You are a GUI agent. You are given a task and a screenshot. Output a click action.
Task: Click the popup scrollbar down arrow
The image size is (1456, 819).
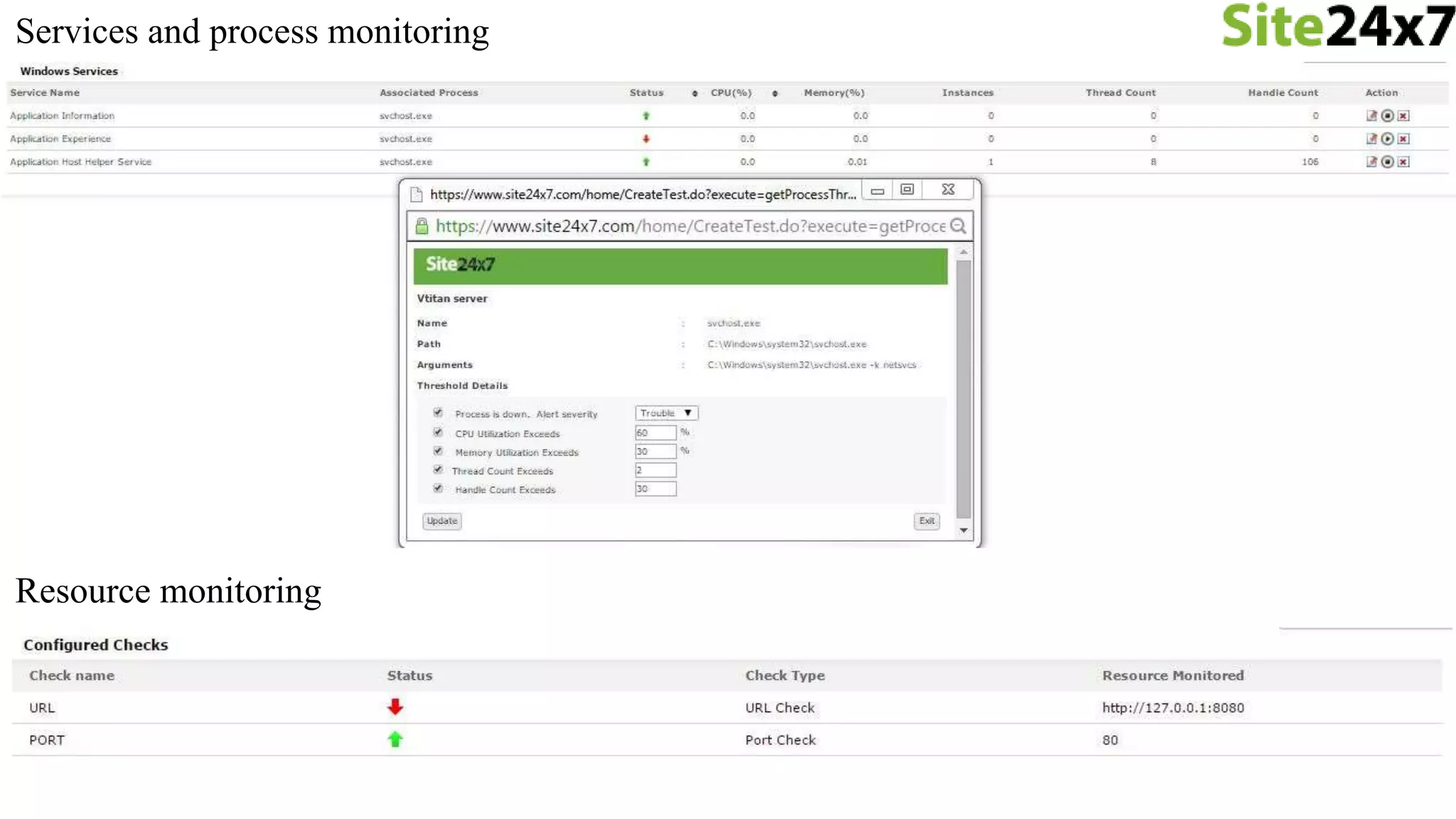pos(963,530)
